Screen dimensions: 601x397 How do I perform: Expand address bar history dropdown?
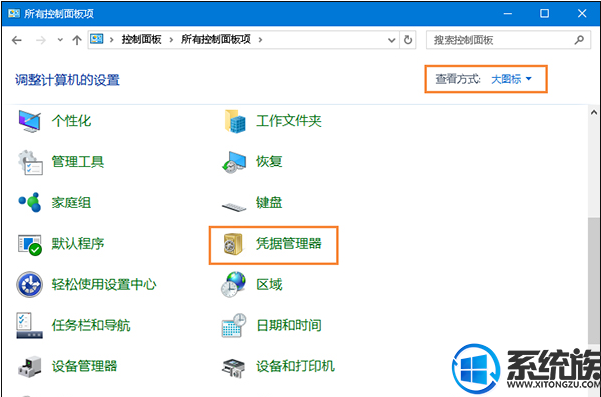pyautogui.click(x=391, y=40)
